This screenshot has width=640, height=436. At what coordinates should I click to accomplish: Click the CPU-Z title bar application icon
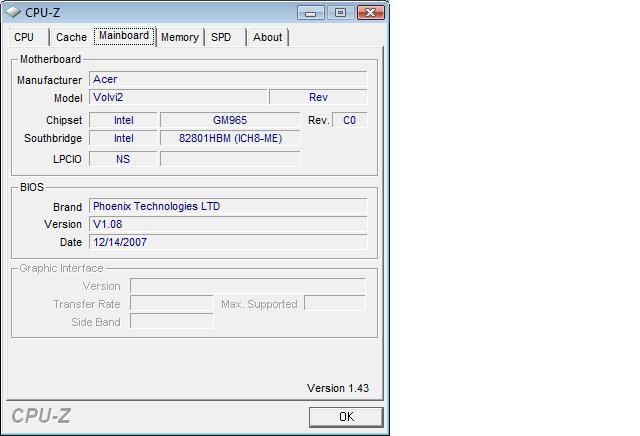coord(13,12)
